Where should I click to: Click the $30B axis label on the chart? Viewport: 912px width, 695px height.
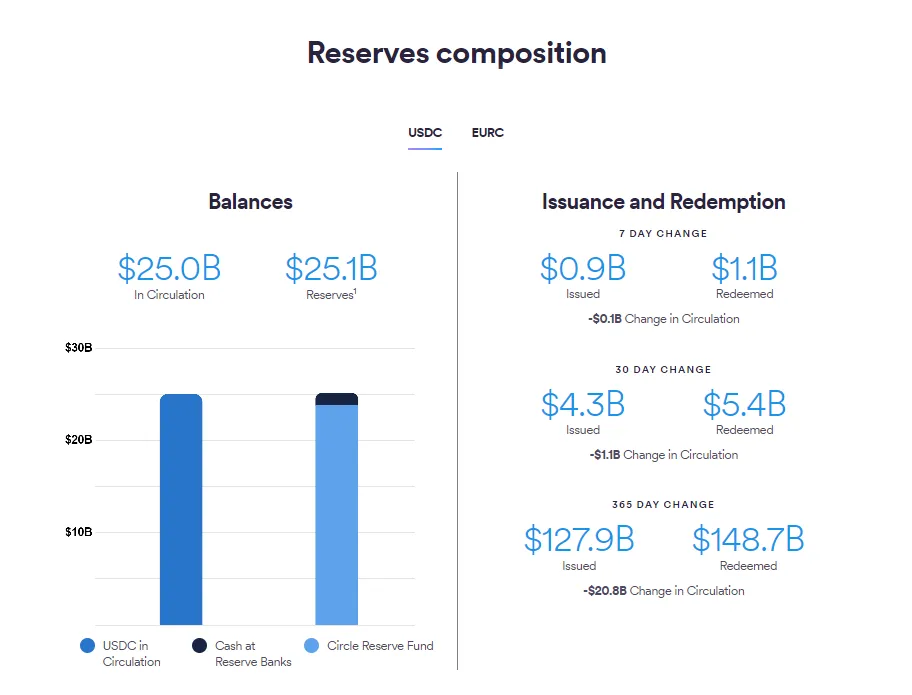tap(78, 348)
